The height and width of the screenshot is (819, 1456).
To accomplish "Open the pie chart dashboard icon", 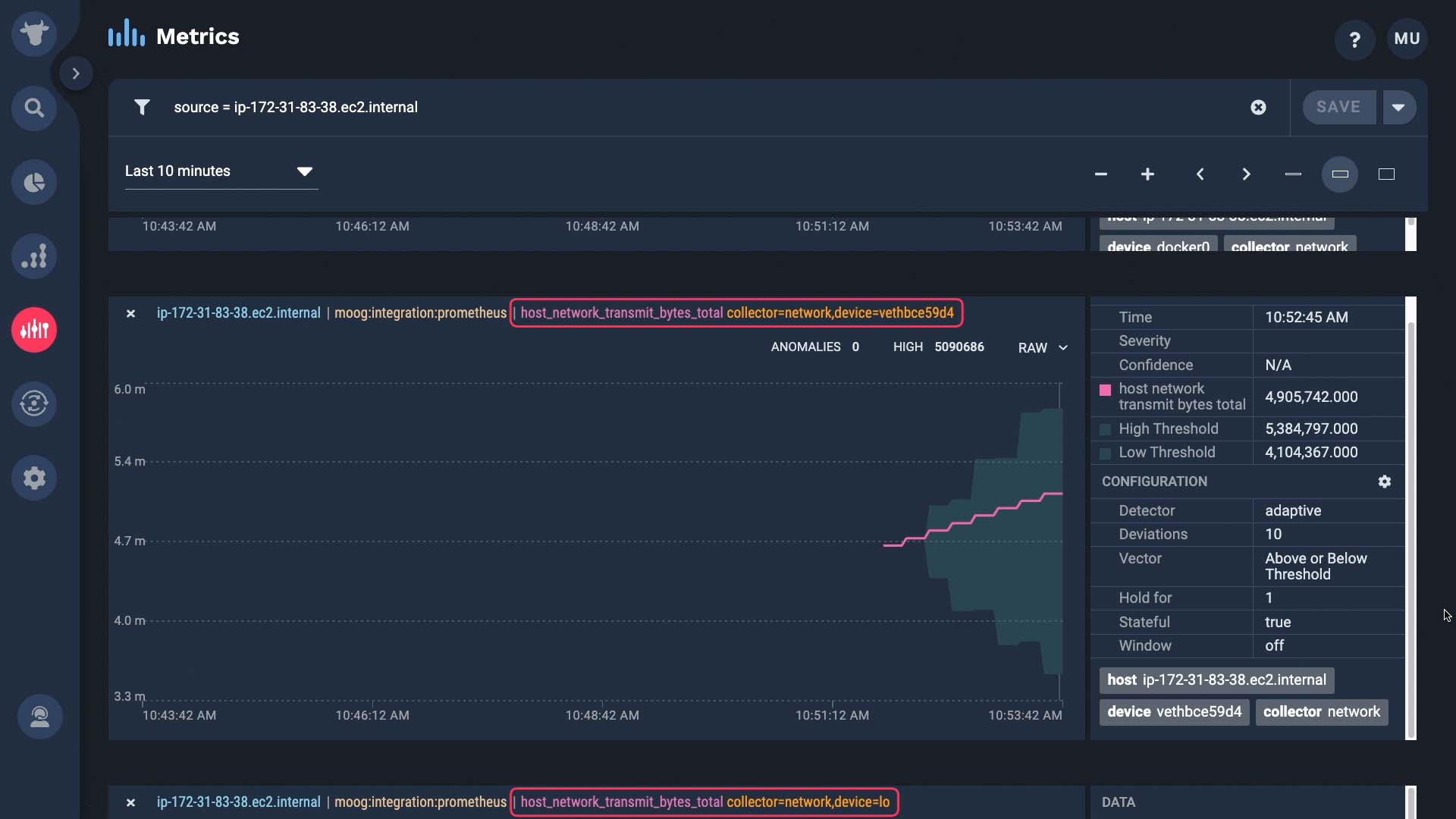I will tap(34, 182).
